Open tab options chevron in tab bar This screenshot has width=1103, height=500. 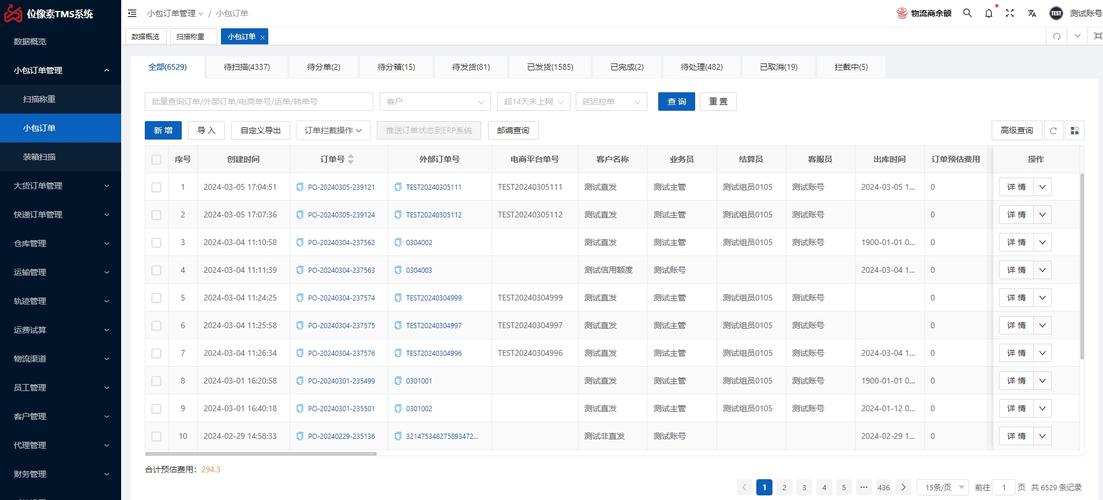[1078, 36]
